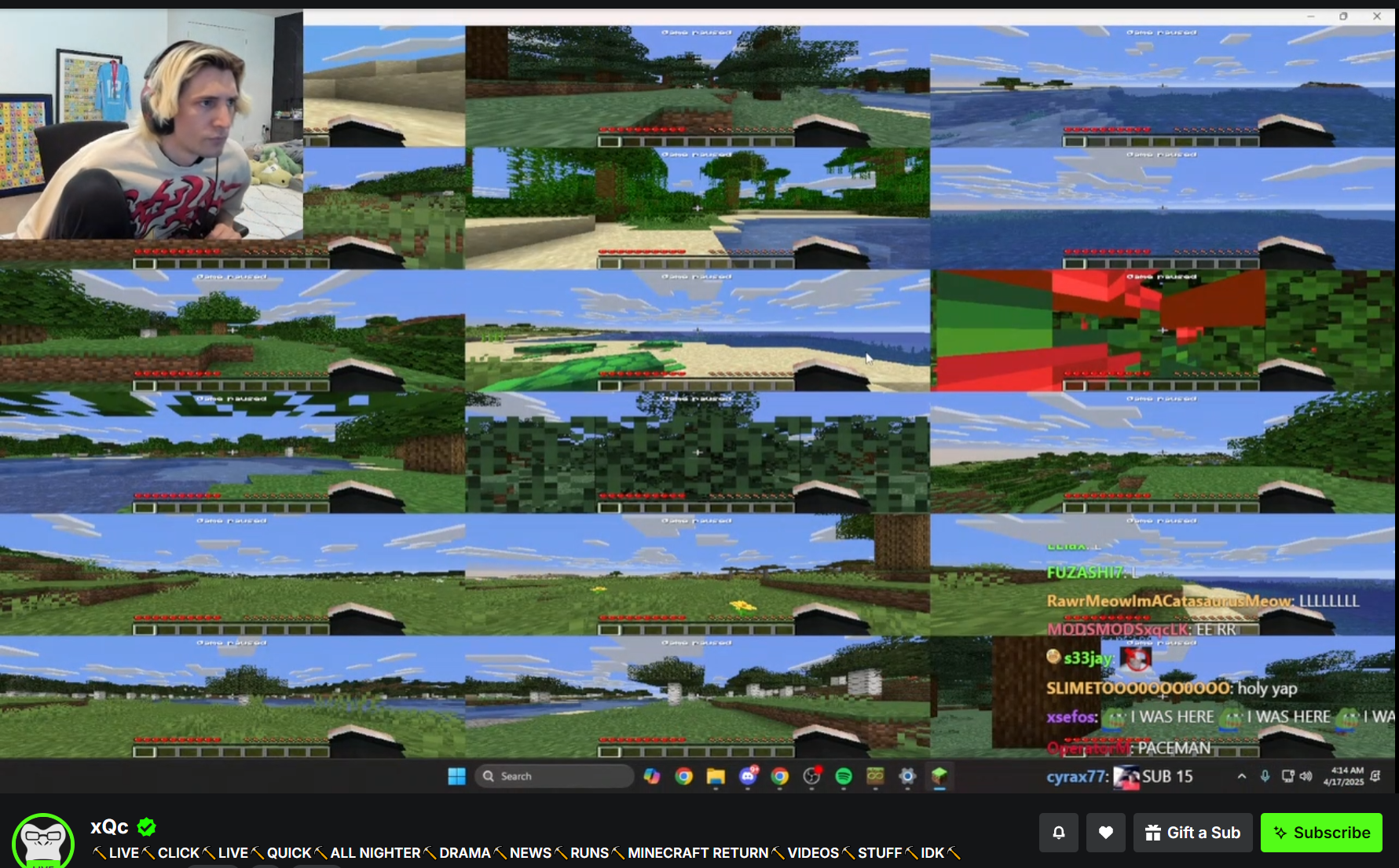This screenshot has height=868, width=1399.
Task: Open network settings from the tray icon
Action: click(1287, 776)
